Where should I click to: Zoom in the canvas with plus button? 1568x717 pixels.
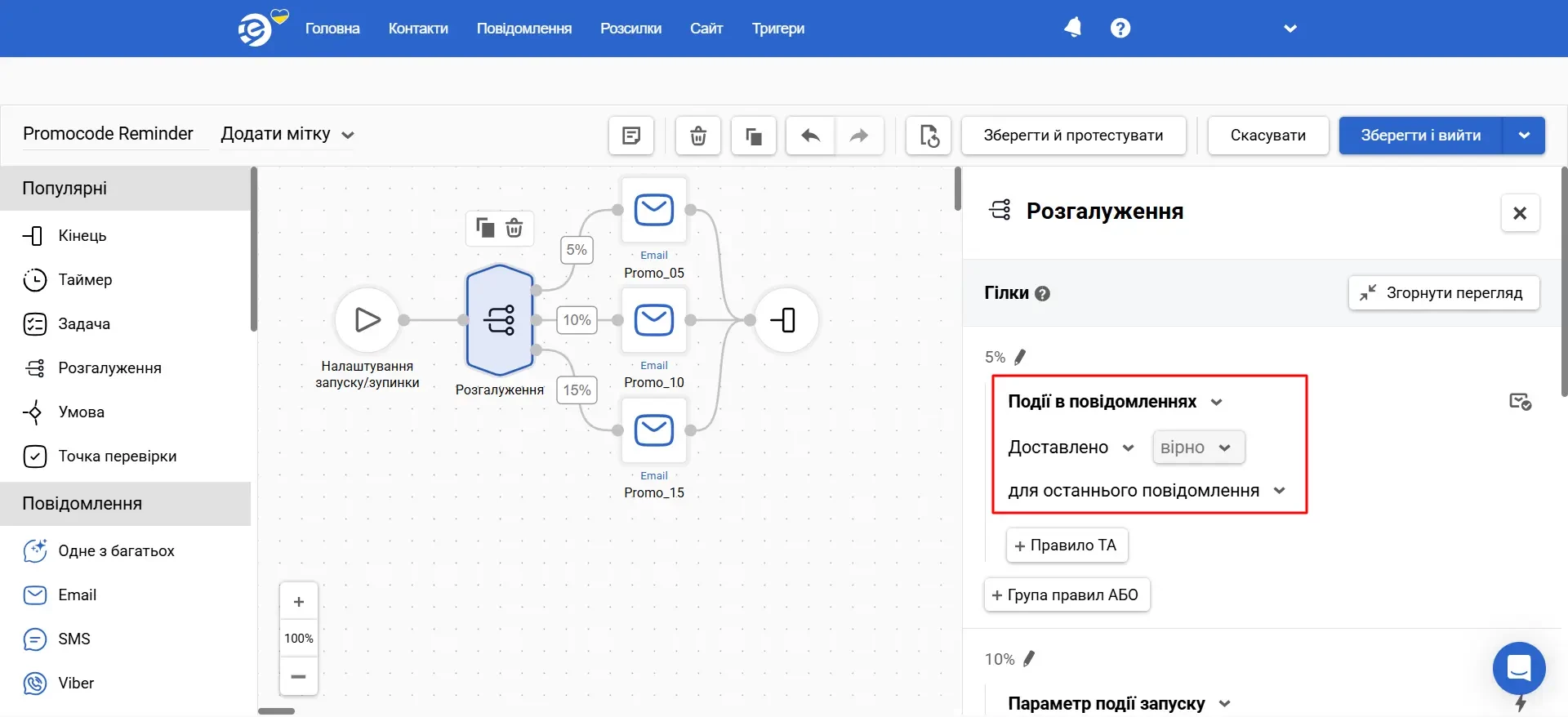point(299,602)
